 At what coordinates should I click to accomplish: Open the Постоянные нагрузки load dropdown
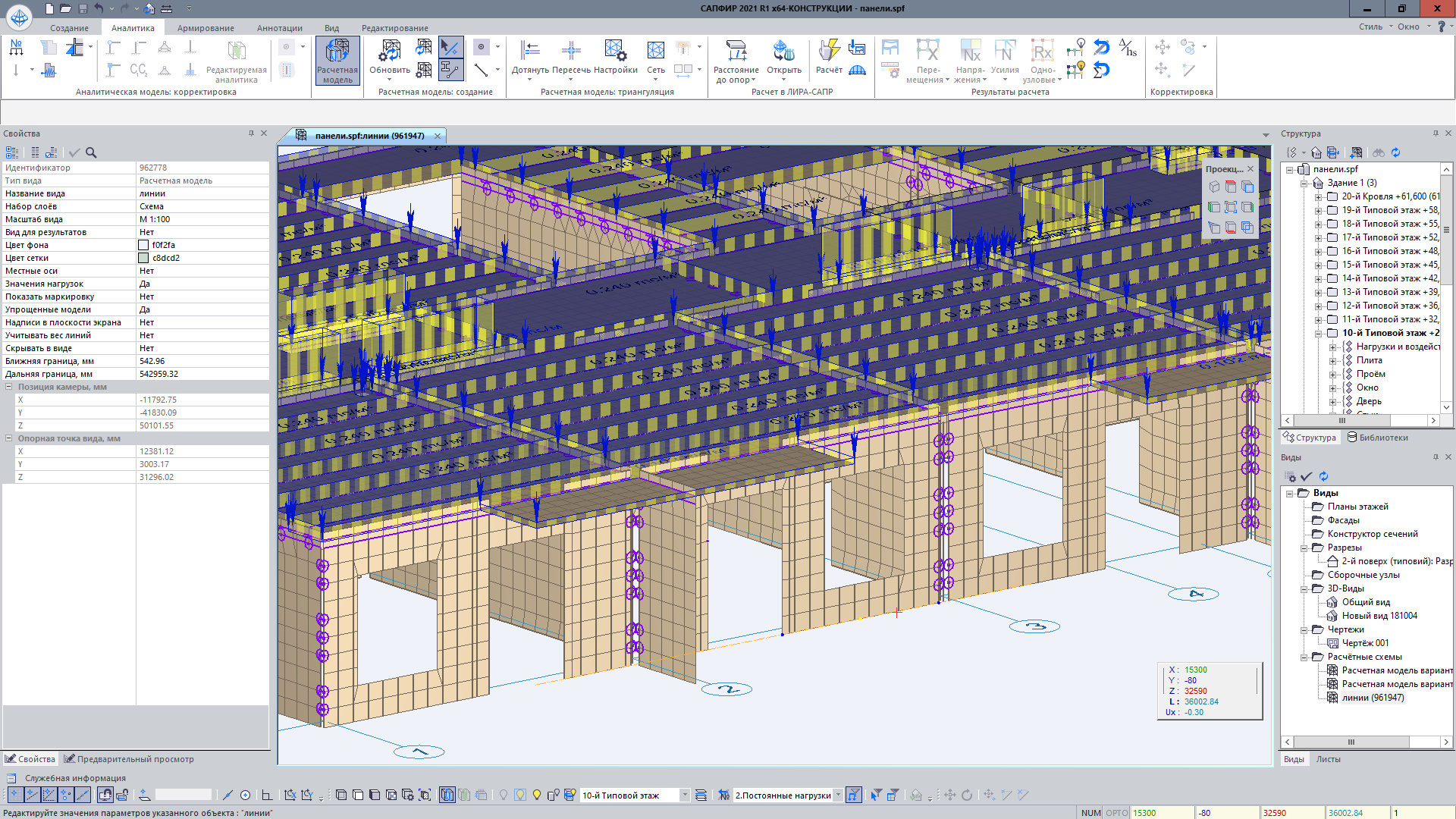click(x=838, y=795)
